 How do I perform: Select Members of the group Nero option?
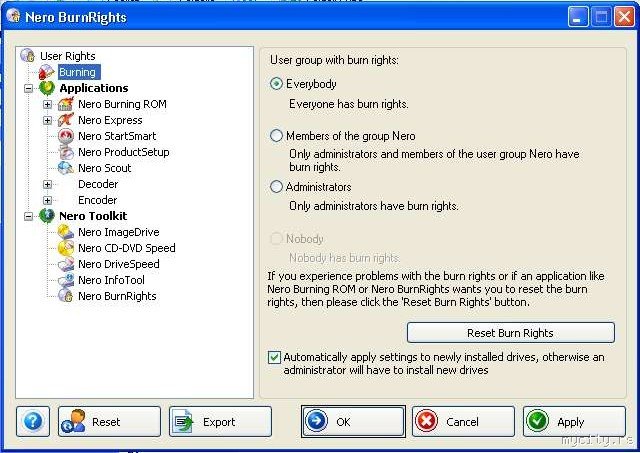[x=276, y=135]
